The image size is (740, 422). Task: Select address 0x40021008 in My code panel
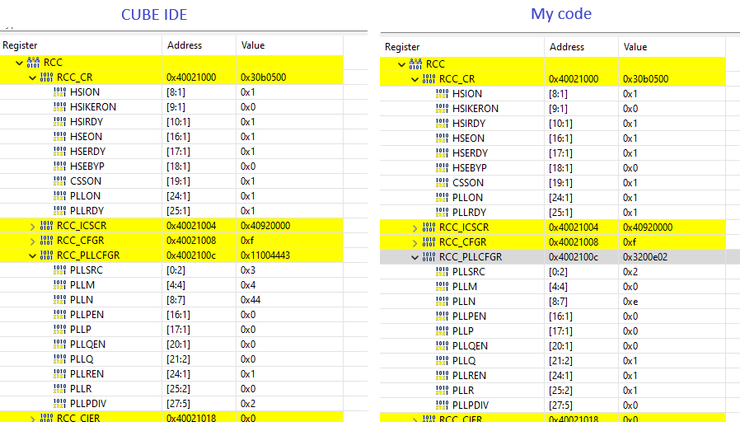point(573,242)
